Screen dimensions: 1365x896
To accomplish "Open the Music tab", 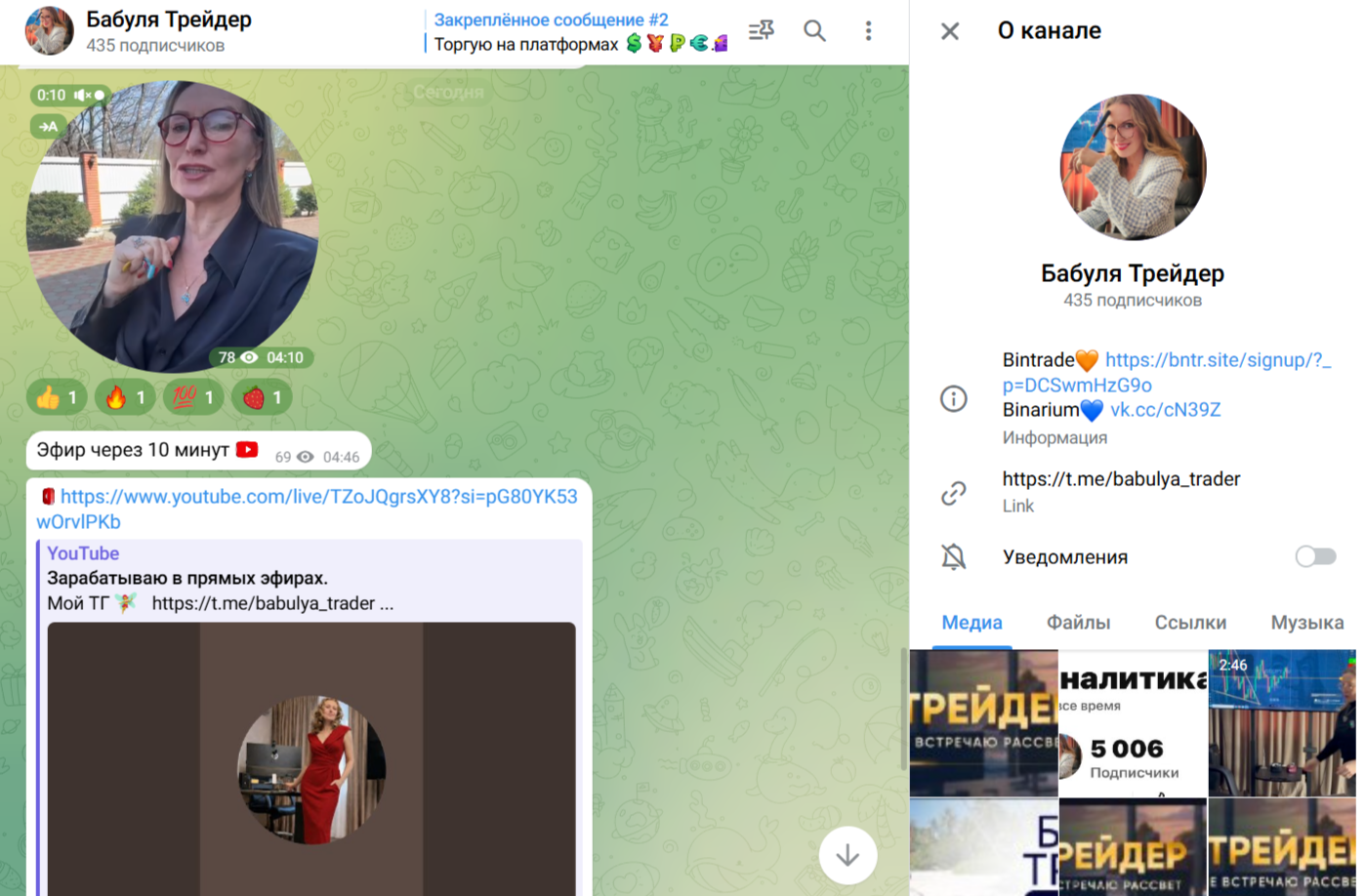I will pos(1306,623).
